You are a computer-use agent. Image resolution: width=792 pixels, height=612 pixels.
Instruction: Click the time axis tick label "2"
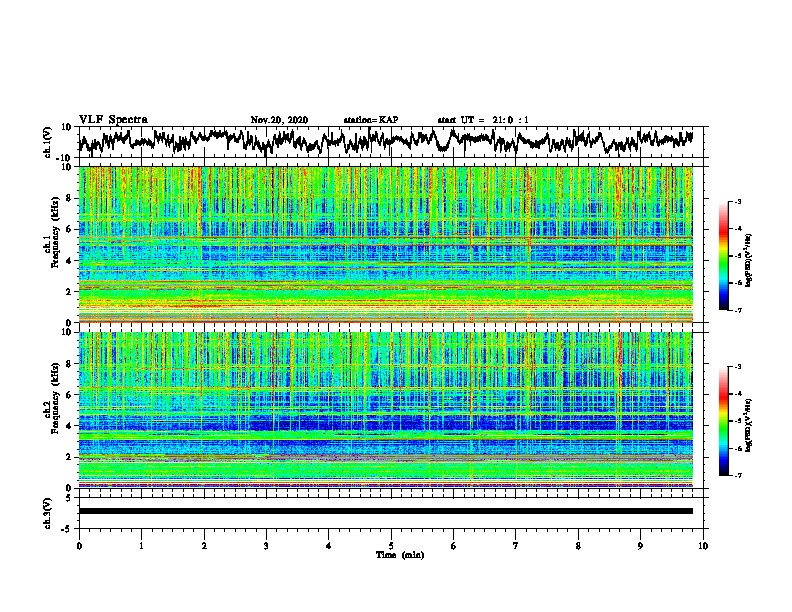(x=204, y=546)
